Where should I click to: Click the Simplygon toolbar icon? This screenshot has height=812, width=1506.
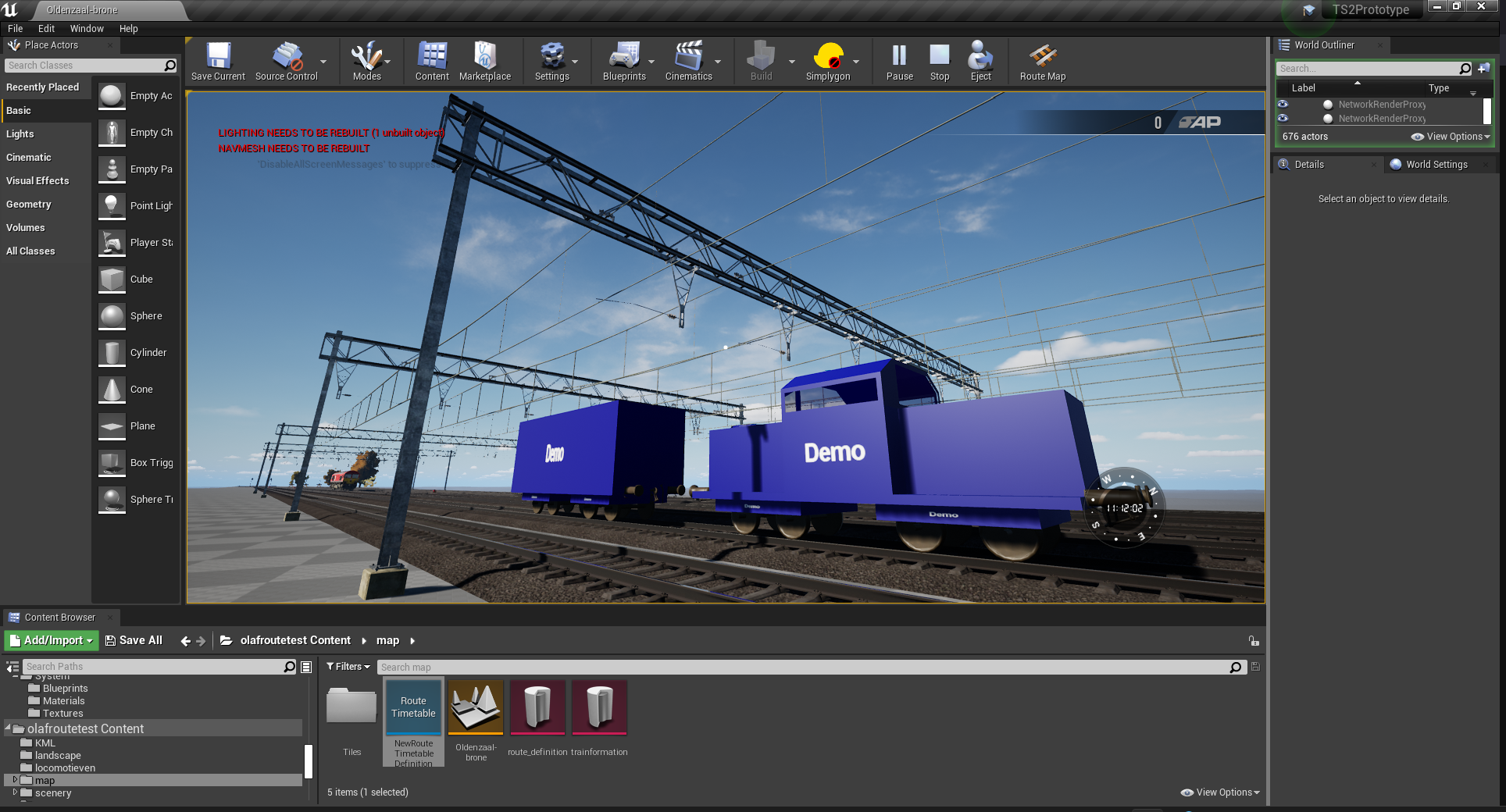[x=827, y=61]
